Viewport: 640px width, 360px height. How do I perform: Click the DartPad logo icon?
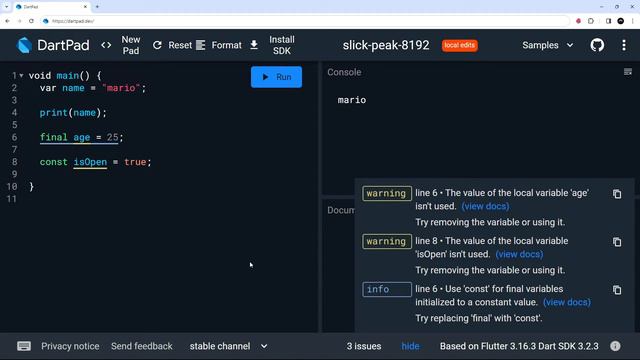[24, 45]
